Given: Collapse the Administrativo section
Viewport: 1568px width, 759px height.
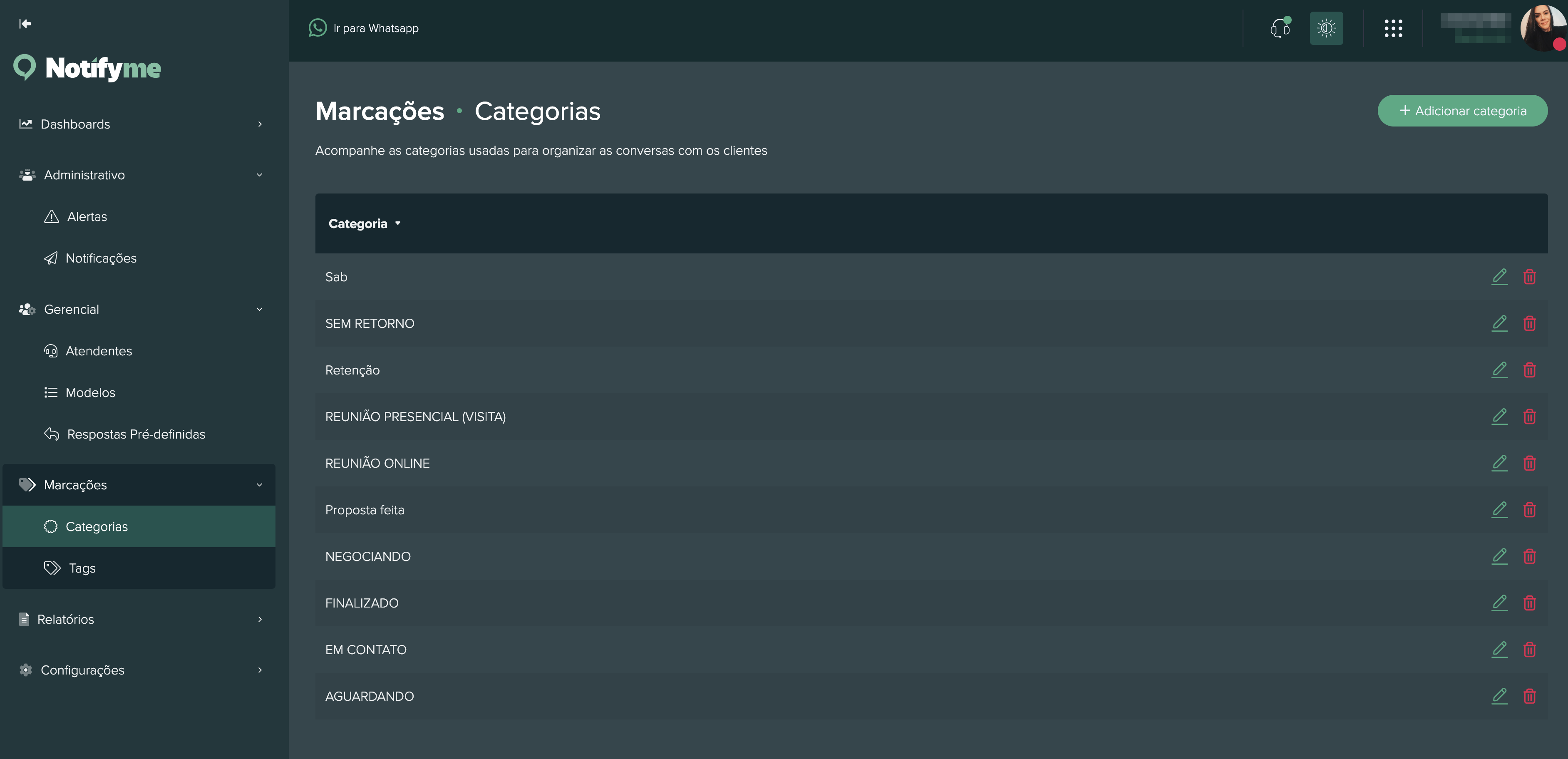Looking at the screenshot, I should (x=261, y=175).
